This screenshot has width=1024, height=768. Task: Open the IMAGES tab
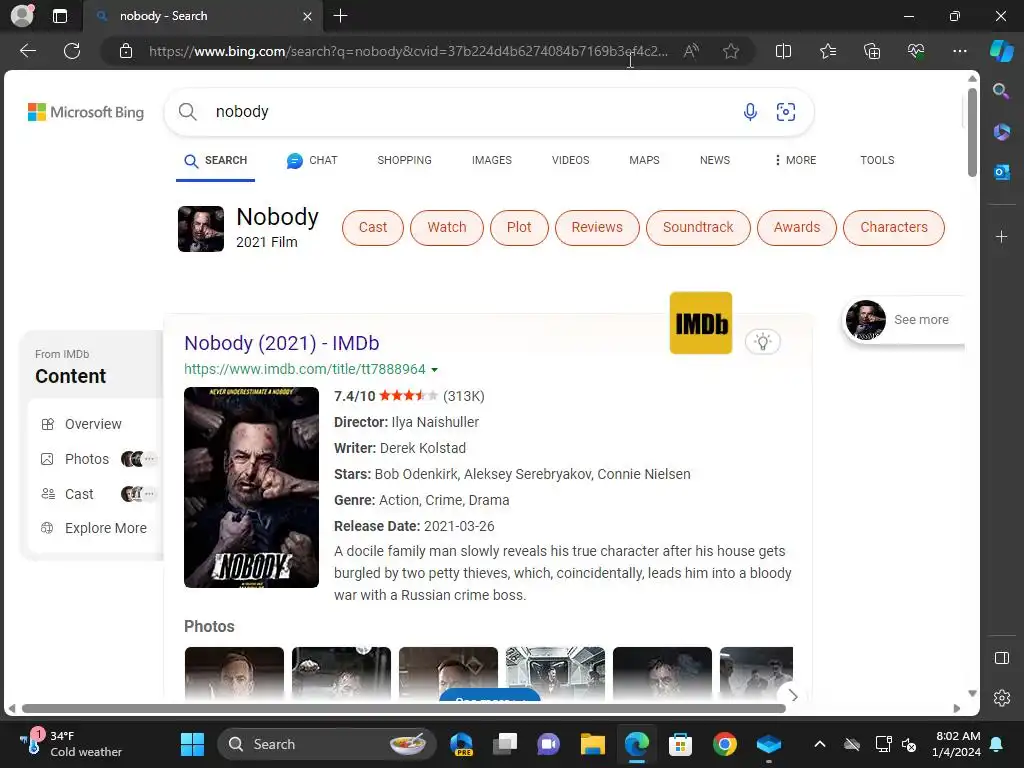point(492,160)
